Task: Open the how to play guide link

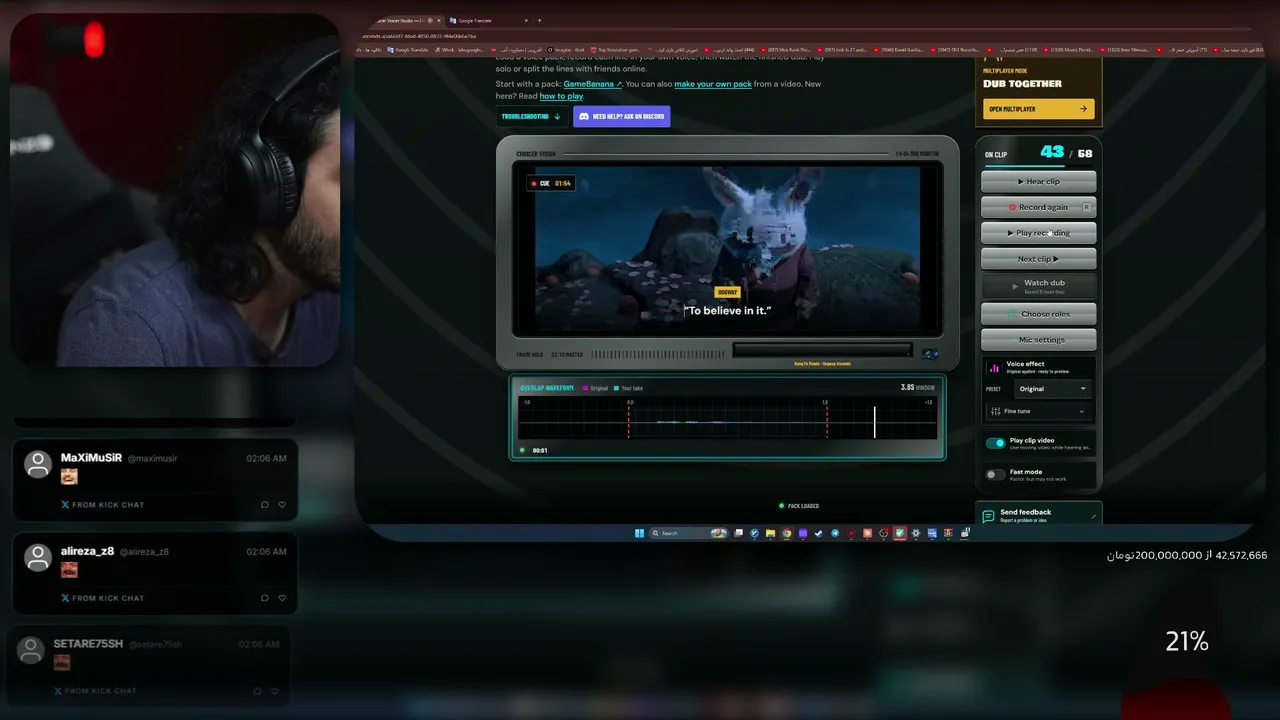Action: [x=561, y=96]
